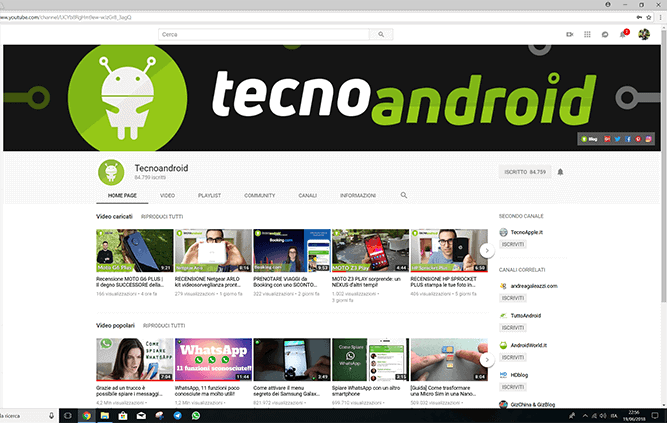This screenshot has height=423, width=667.
Task: Open Task View in the taskbar
Action: click(68, 416)
